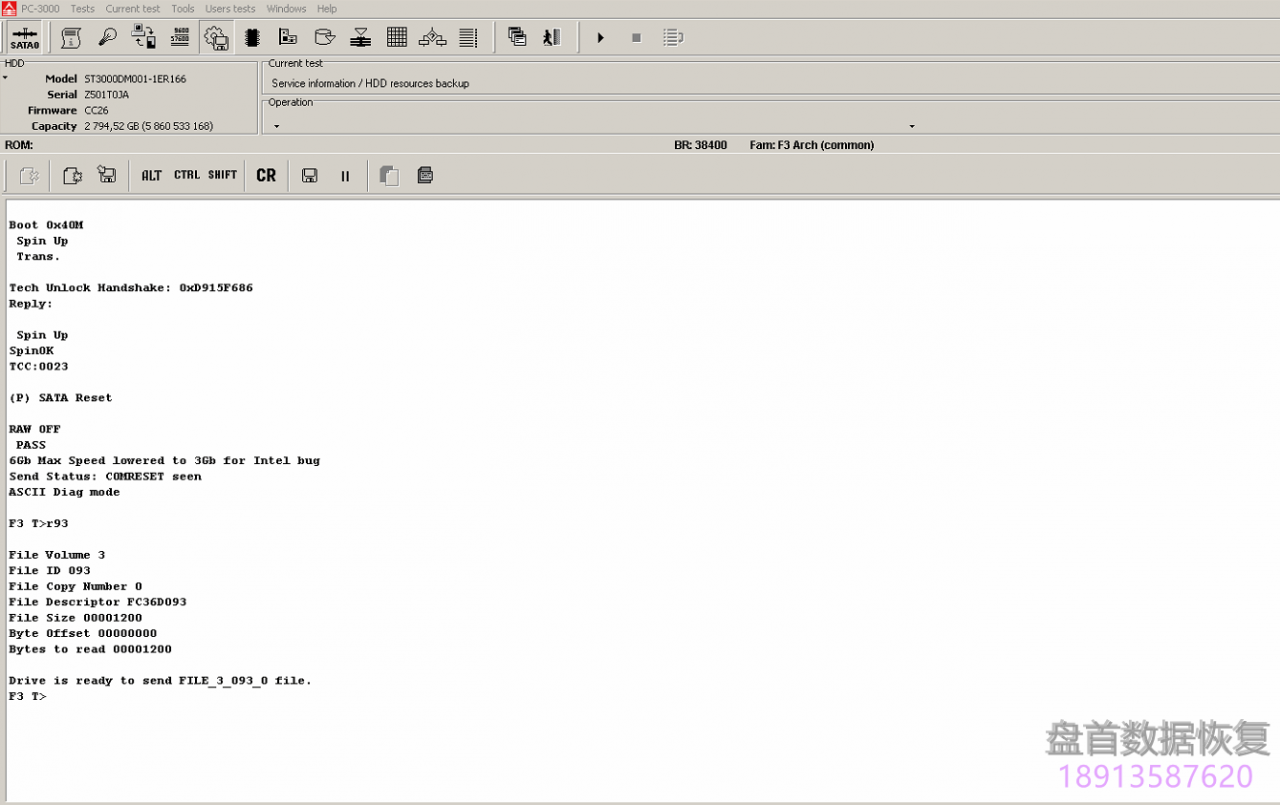The image size is (1280, 805).
Task: Toggle the SHIFT key modifier
Action: point(222,175)
